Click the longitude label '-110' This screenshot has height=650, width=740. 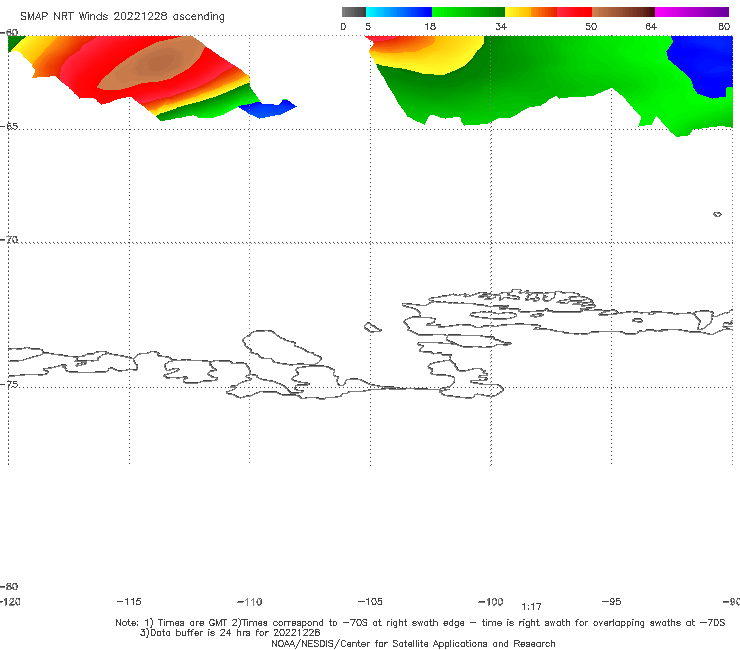250,602
